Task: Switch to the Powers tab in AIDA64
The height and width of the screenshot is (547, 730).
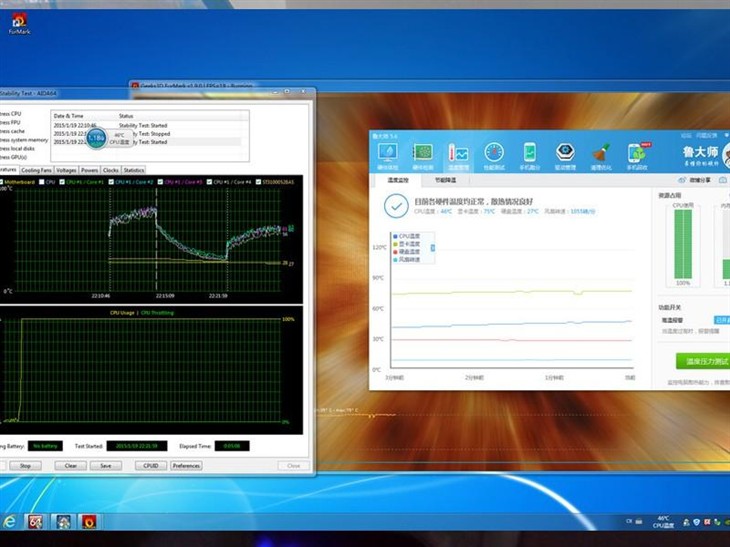Action: (89, 170)
